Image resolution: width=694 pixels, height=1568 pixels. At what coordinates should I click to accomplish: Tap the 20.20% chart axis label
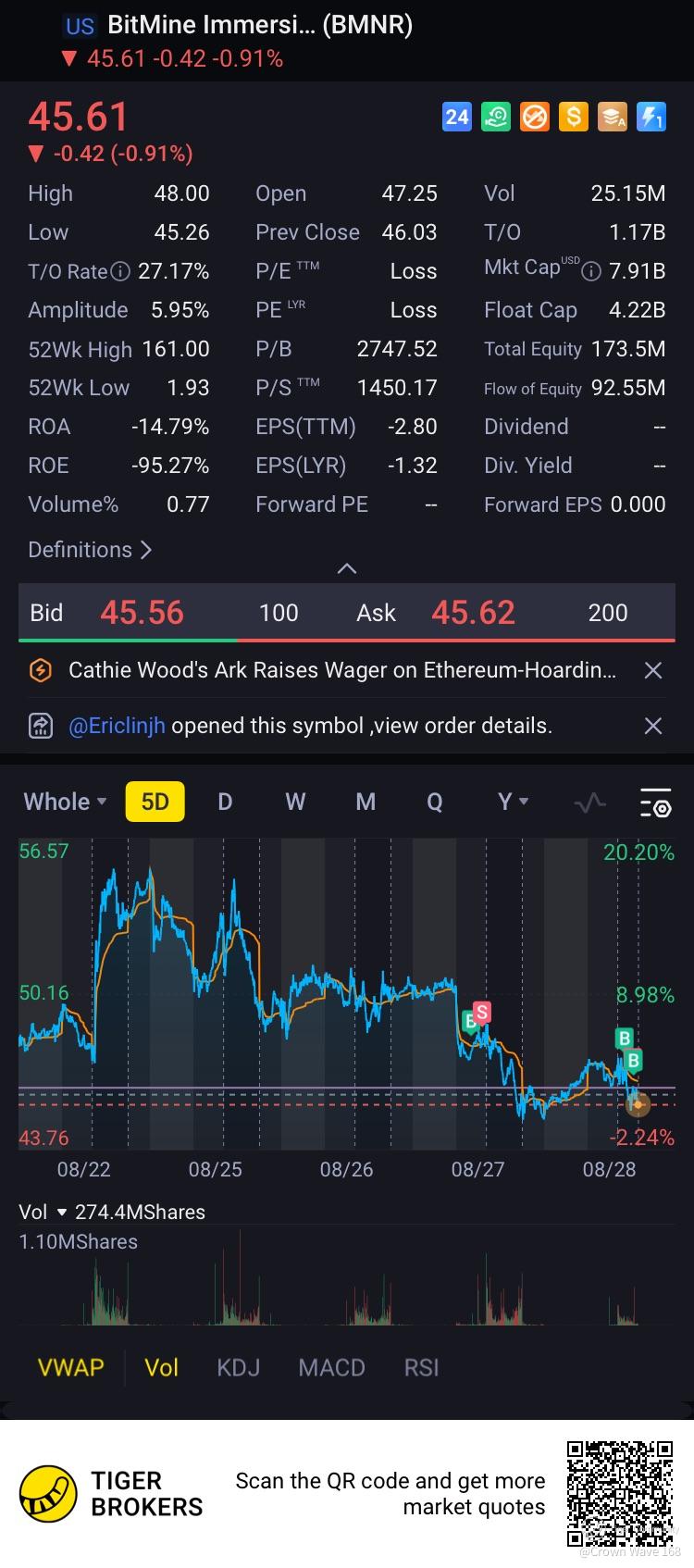(x=638, y=852)
